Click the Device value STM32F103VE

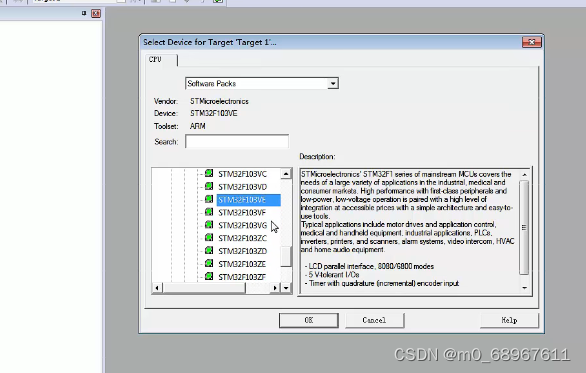214,113
